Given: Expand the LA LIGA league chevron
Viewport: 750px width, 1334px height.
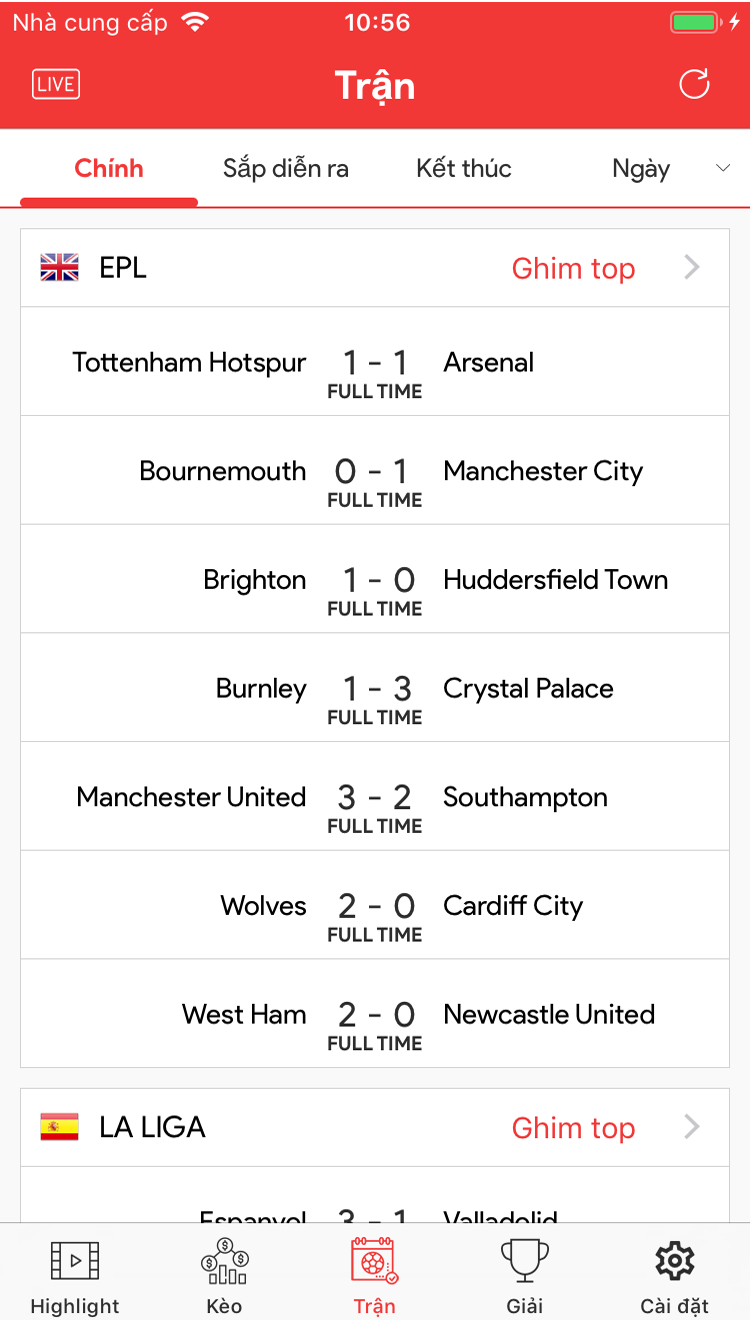Looking at the screenshot, I should pos(692,1127).
